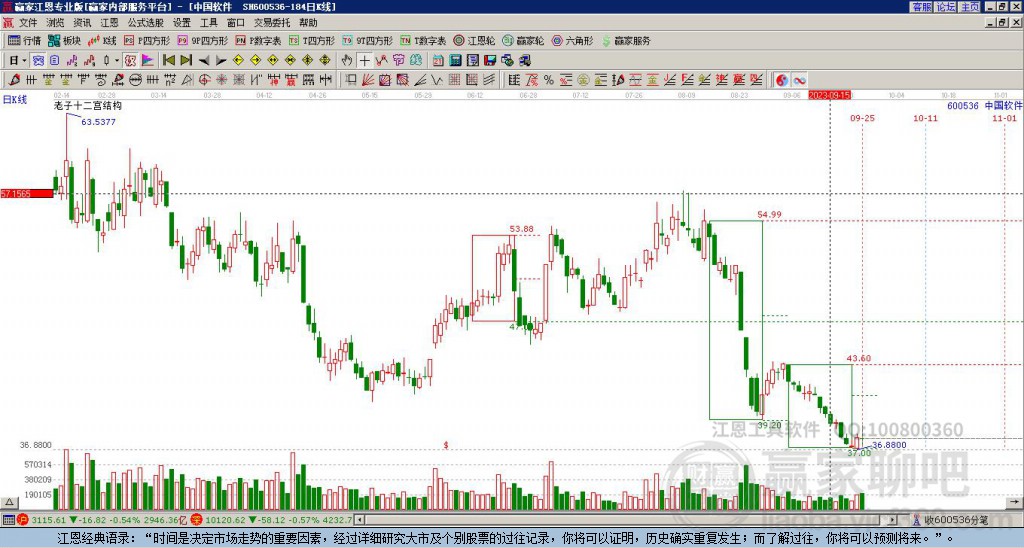Open the 板块 sector view
1024x548 pixels.
[64, 40]
